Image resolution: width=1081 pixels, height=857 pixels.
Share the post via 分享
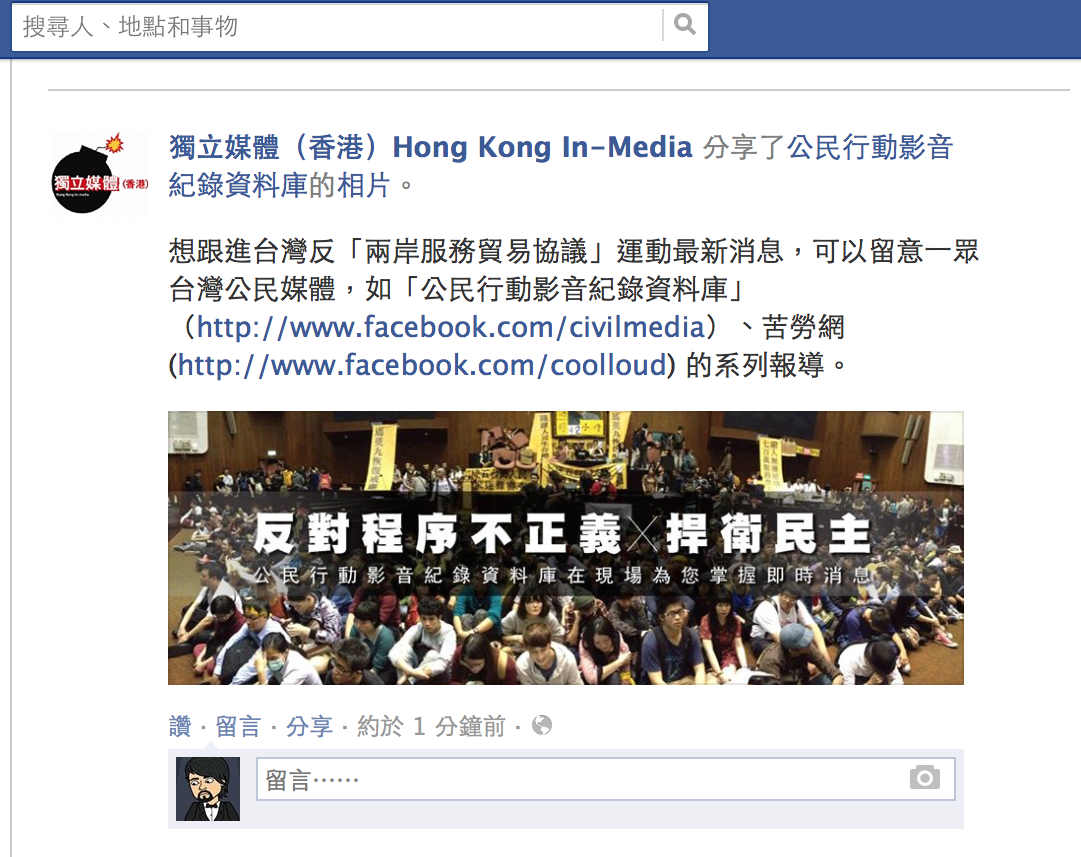[x=309, y=726]
